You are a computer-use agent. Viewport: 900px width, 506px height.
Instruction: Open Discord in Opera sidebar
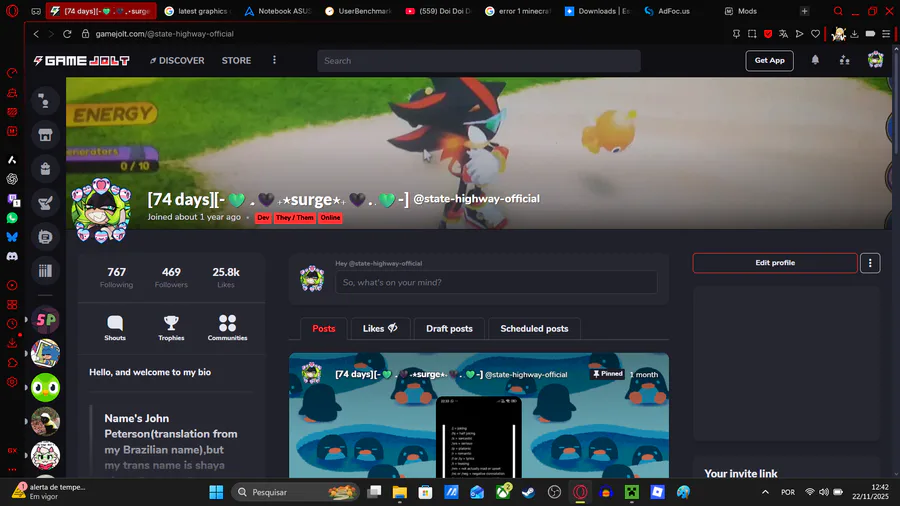[x=12, y=256]
